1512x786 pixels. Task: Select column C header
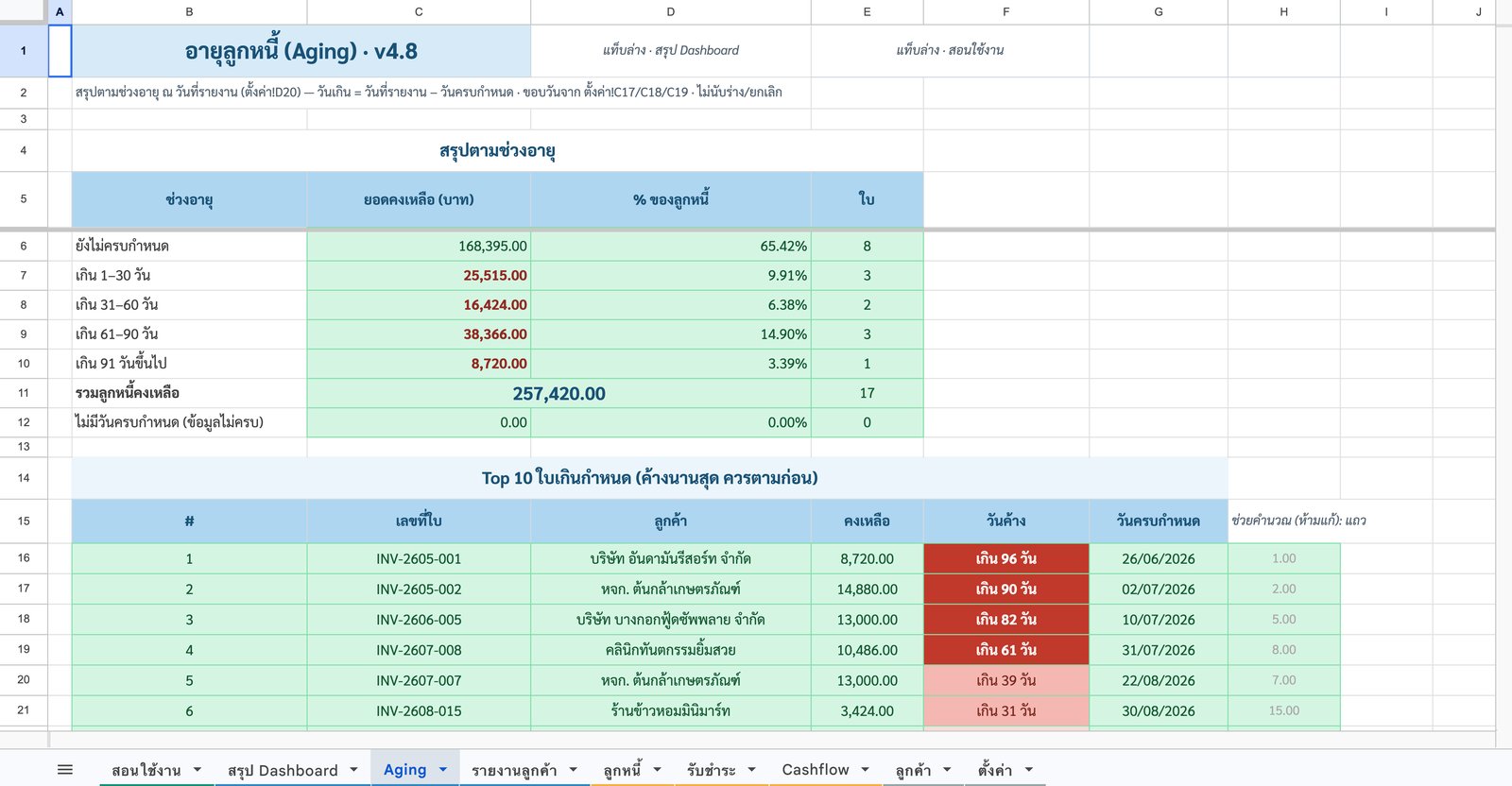419,12
